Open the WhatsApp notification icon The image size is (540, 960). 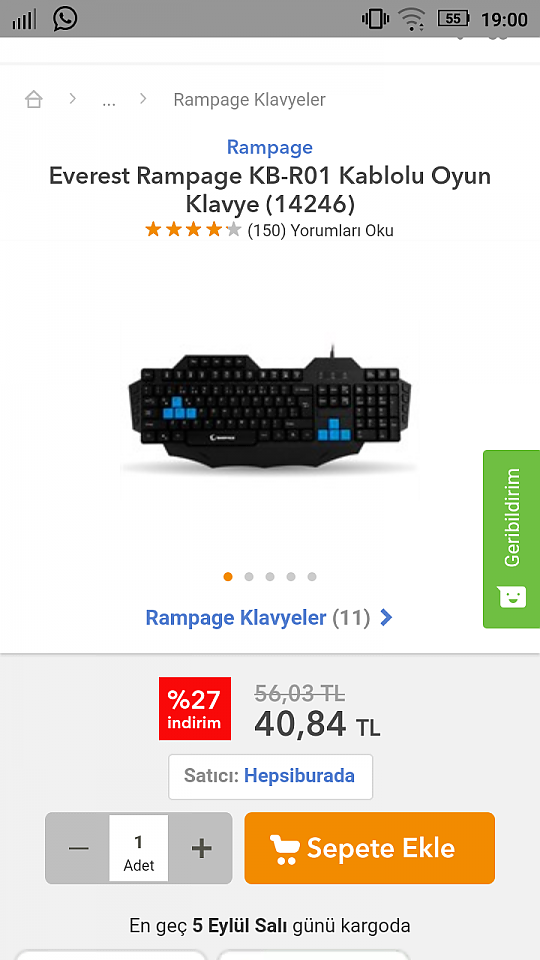pyautogui.click(x=65, y=18)
